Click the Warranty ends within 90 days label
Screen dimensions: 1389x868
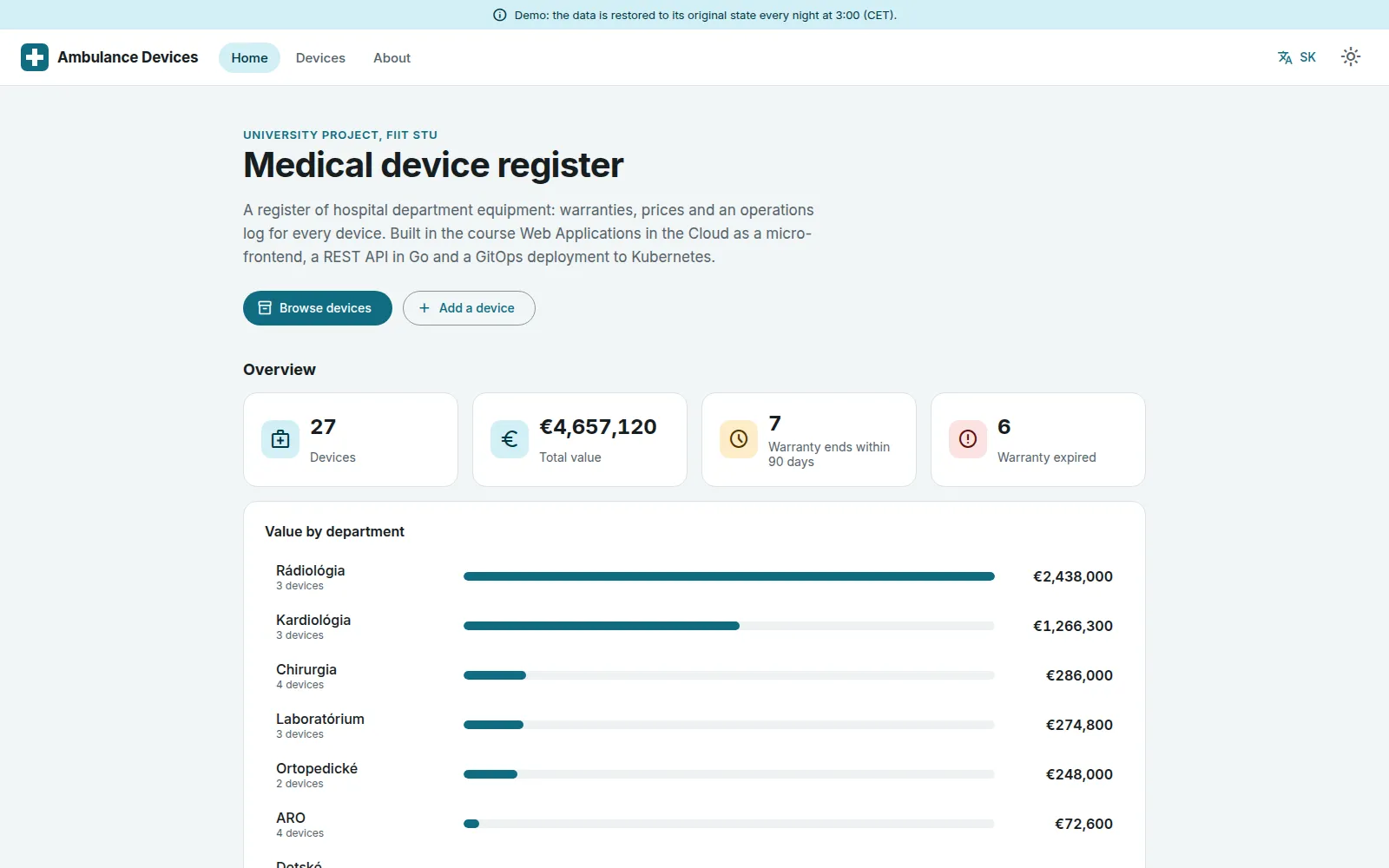pyautogui.click(x=829, y=454)
